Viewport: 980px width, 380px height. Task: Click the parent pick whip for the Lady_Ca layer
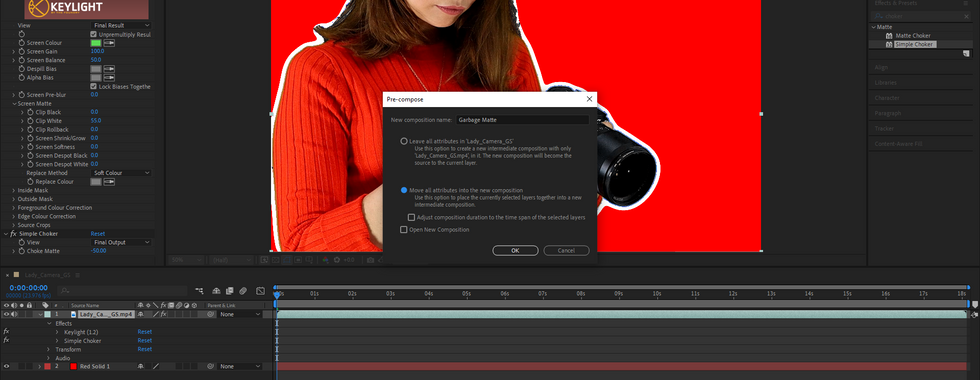tap(211, 314)
